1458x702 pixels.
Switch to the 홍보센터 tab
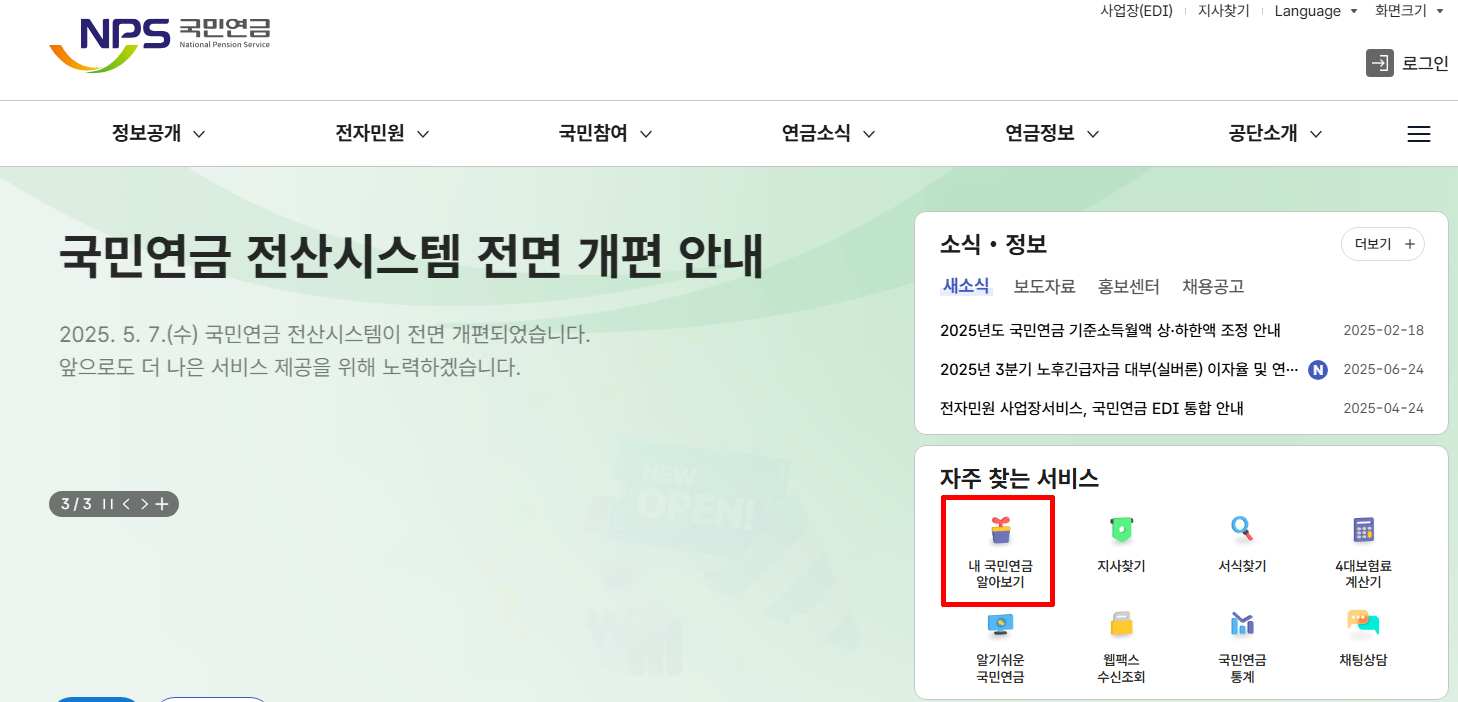pyautogui.click(x=1128, y=286)
